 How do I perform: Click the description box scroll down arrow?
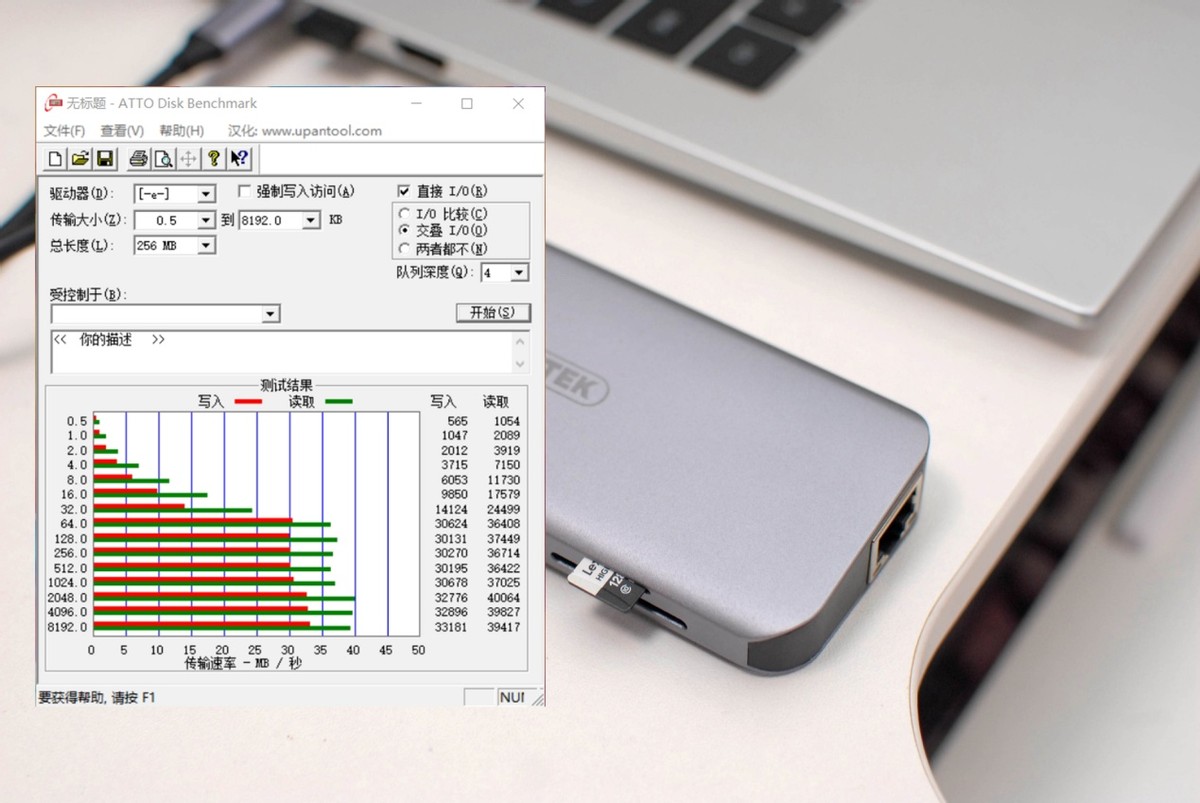520,364
